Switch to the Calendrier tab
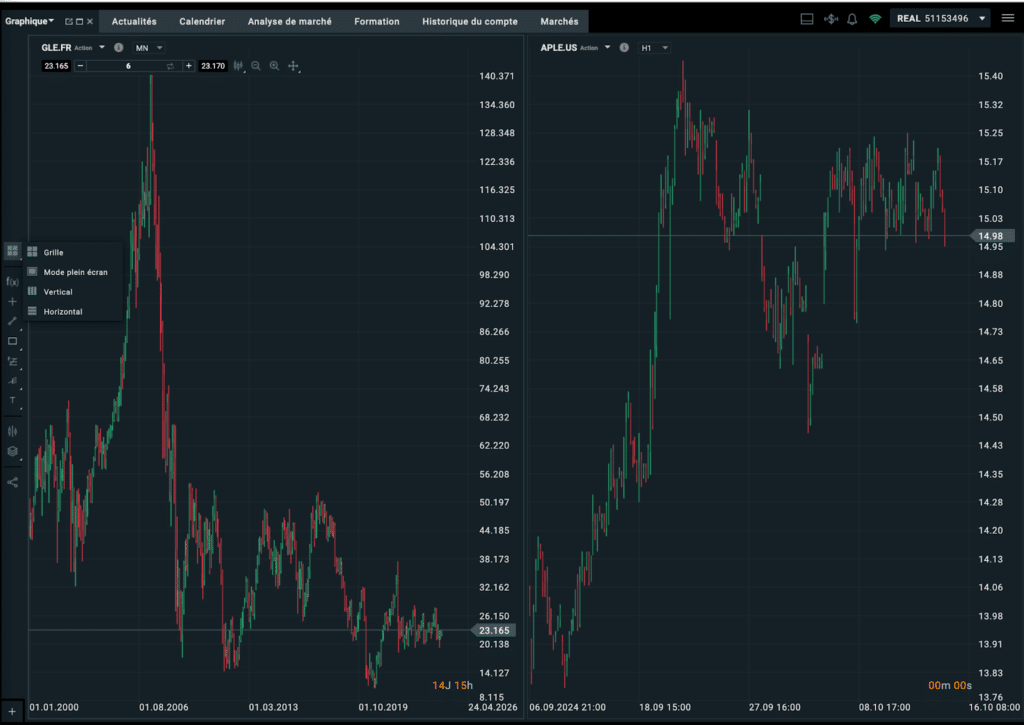Screen dimensions: 1024x725 (x=202, y=22)
